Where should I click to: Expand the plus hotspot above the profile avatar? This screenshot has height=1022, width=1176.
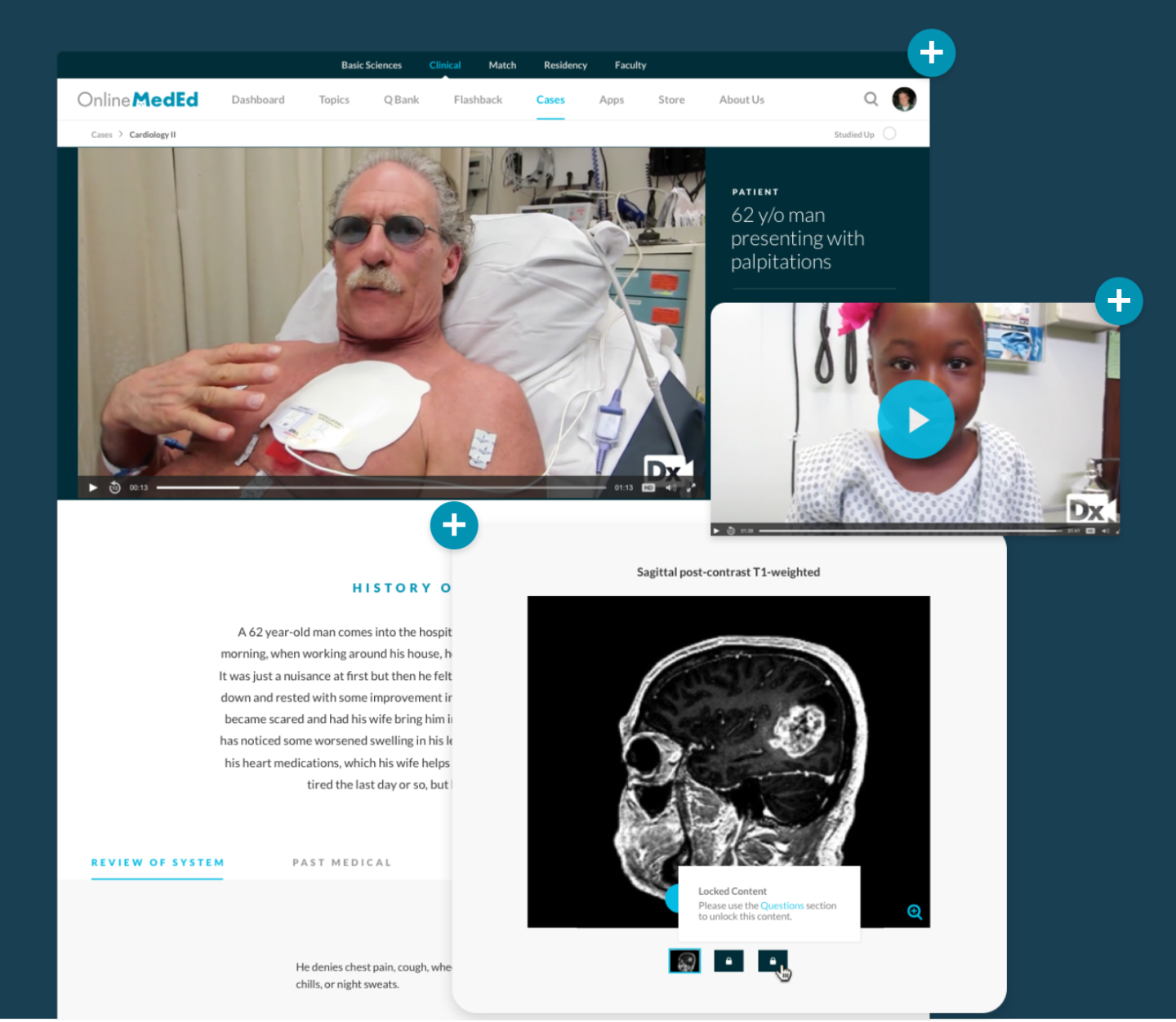coord(931,53)
